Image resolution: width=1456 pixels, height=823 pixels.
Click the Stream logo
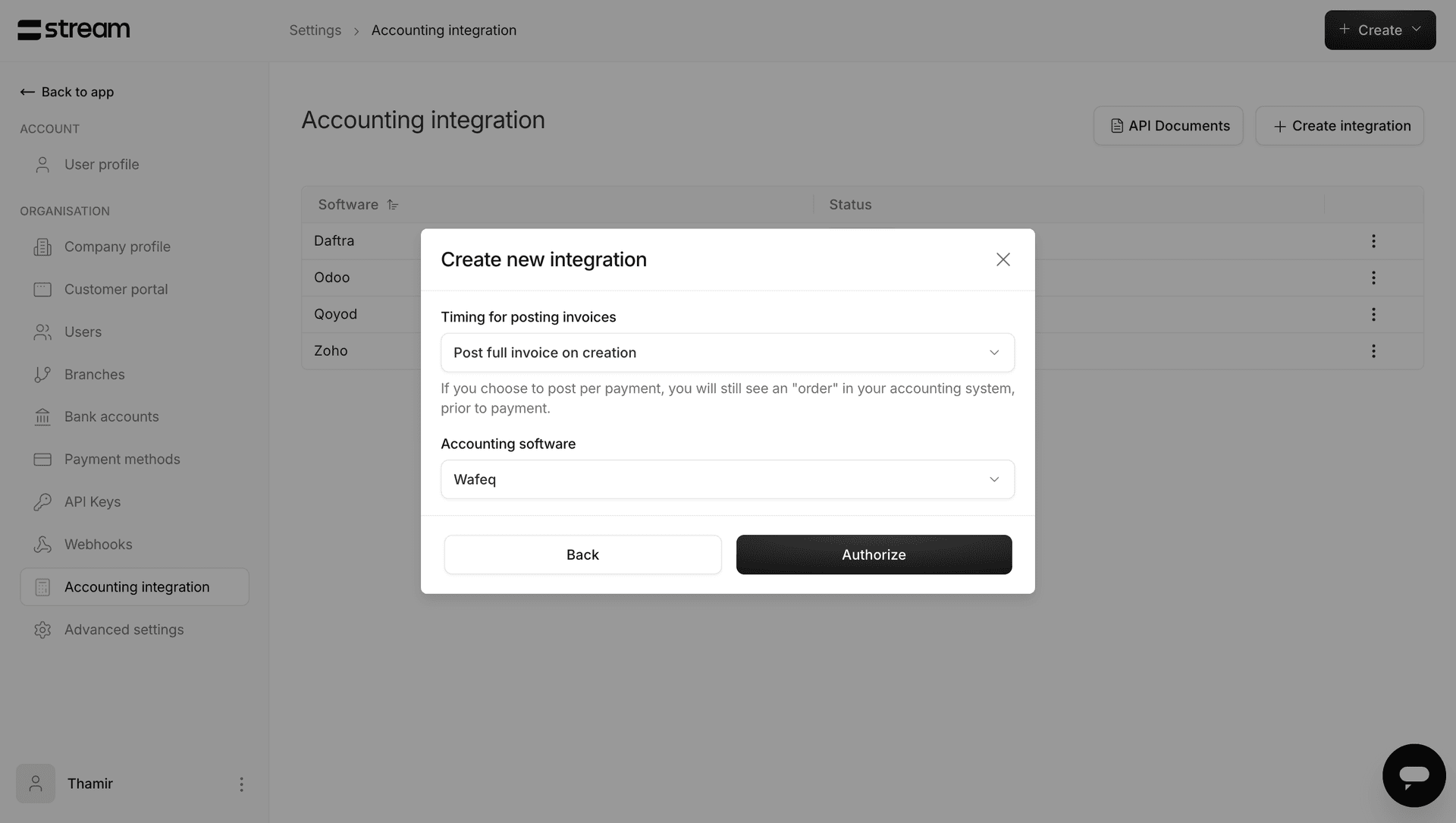tap(74, 30)
